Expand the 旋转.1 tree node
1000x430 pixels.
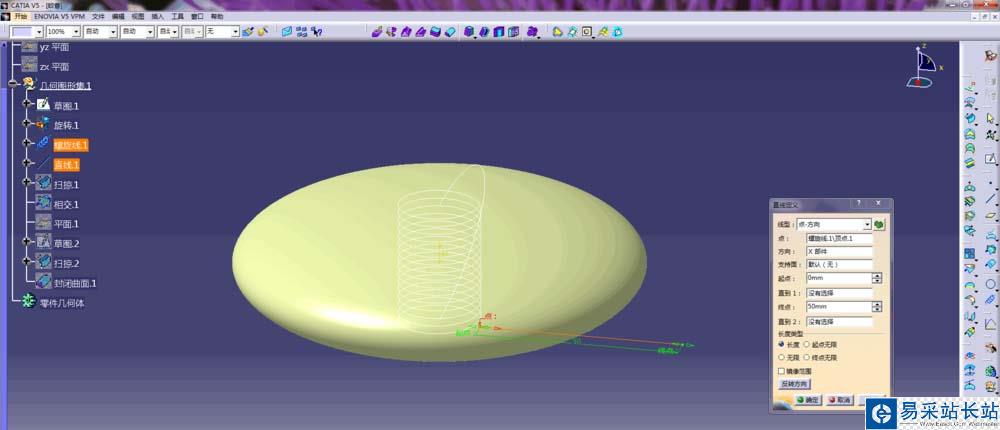(x=27, y=122)
